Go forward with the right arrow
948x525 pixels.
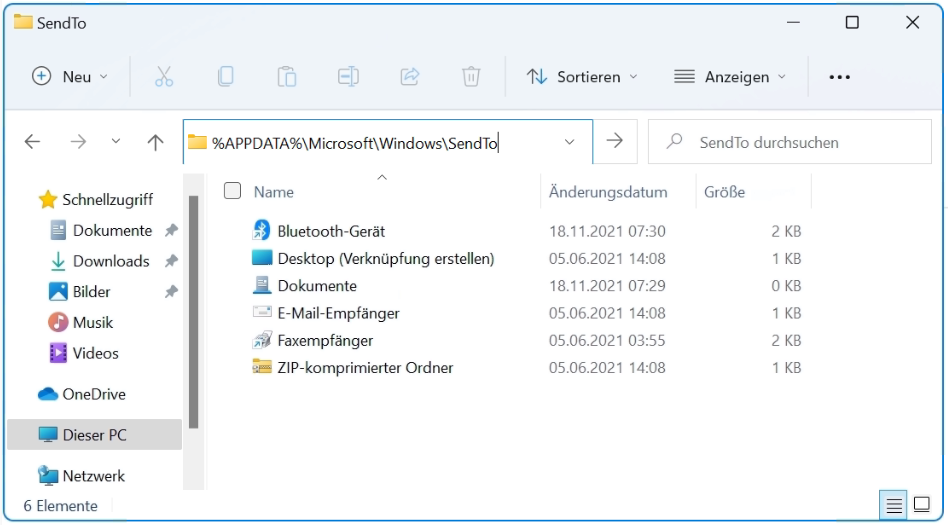[78, 142]
